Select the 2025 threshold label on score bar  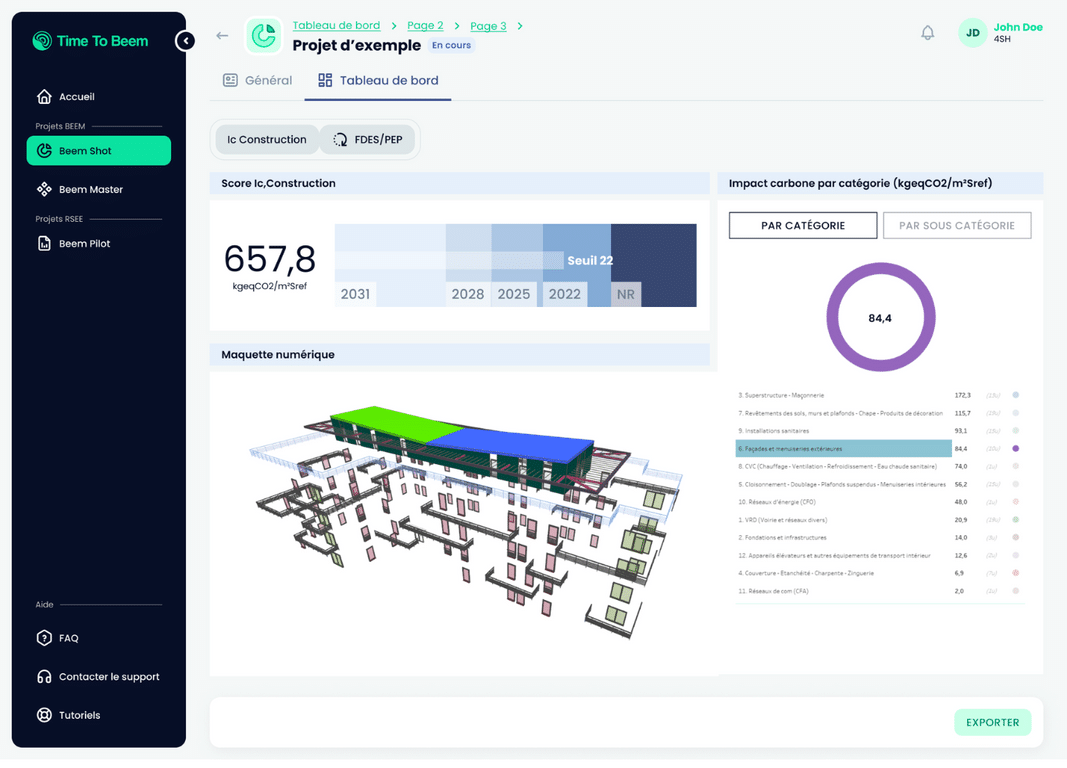514,295
